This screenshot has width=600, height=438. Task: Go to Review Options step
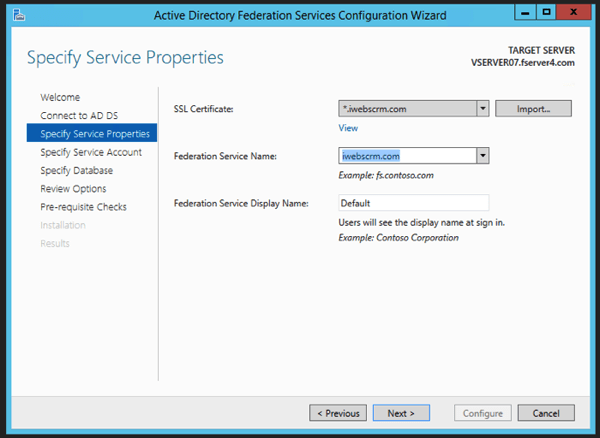[73, 189]
